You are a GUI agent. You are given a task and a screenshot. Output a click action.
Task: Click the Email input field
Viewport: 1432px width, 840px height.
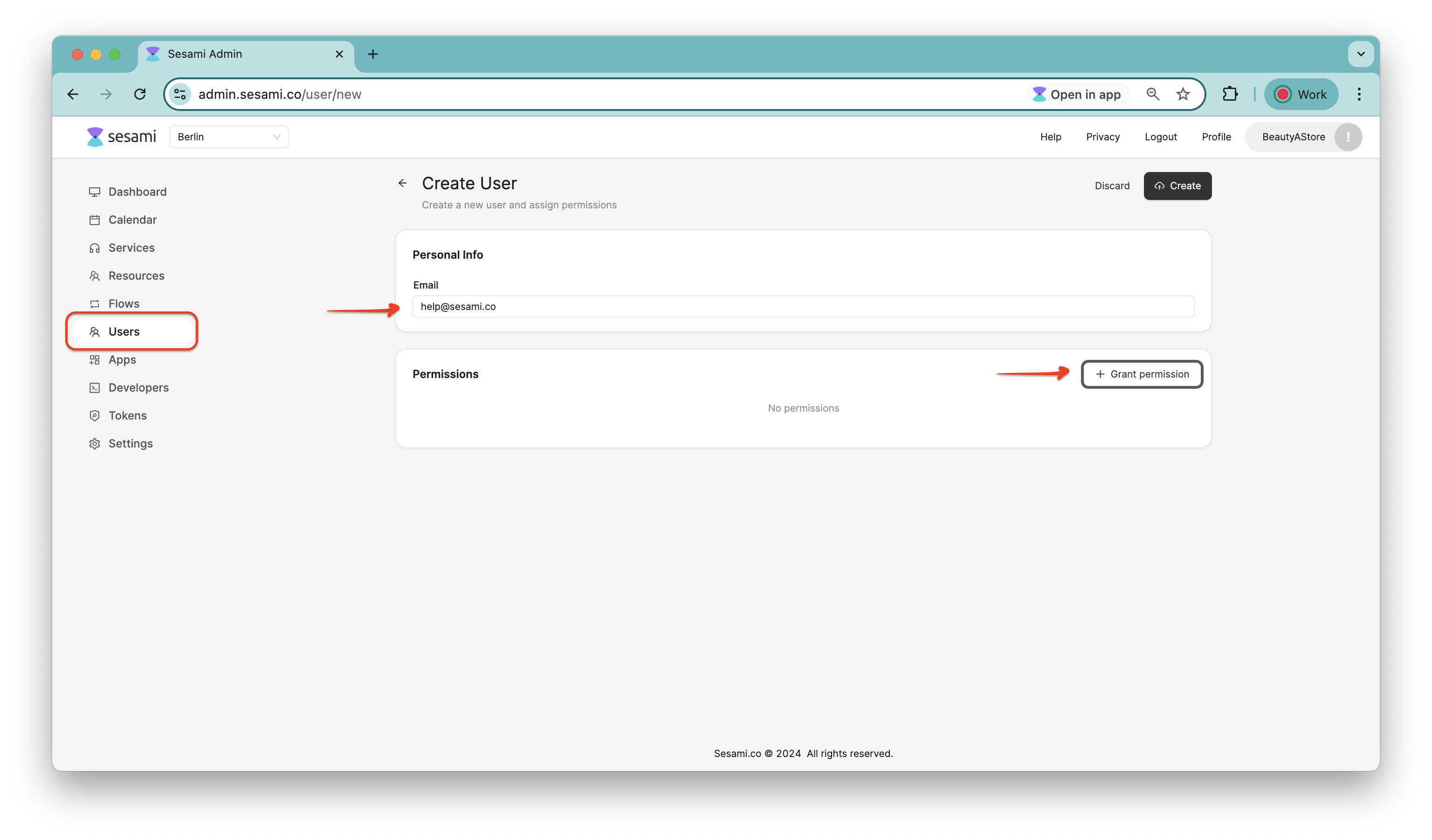pyautogui.click(x=803, y=306)
